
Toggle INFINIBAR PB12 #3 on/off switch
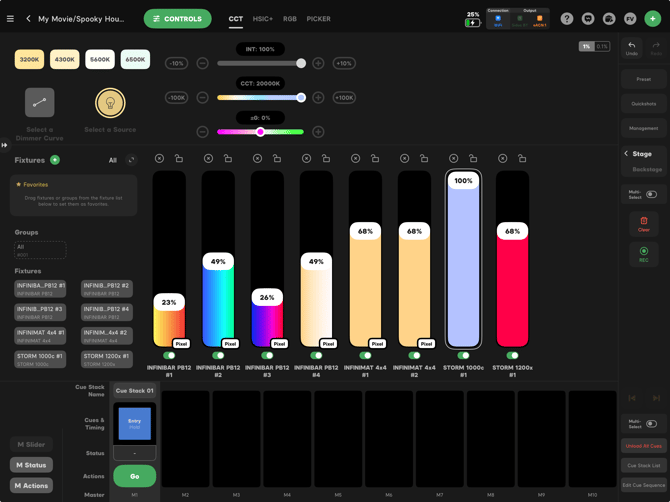[x=267, y=355]
